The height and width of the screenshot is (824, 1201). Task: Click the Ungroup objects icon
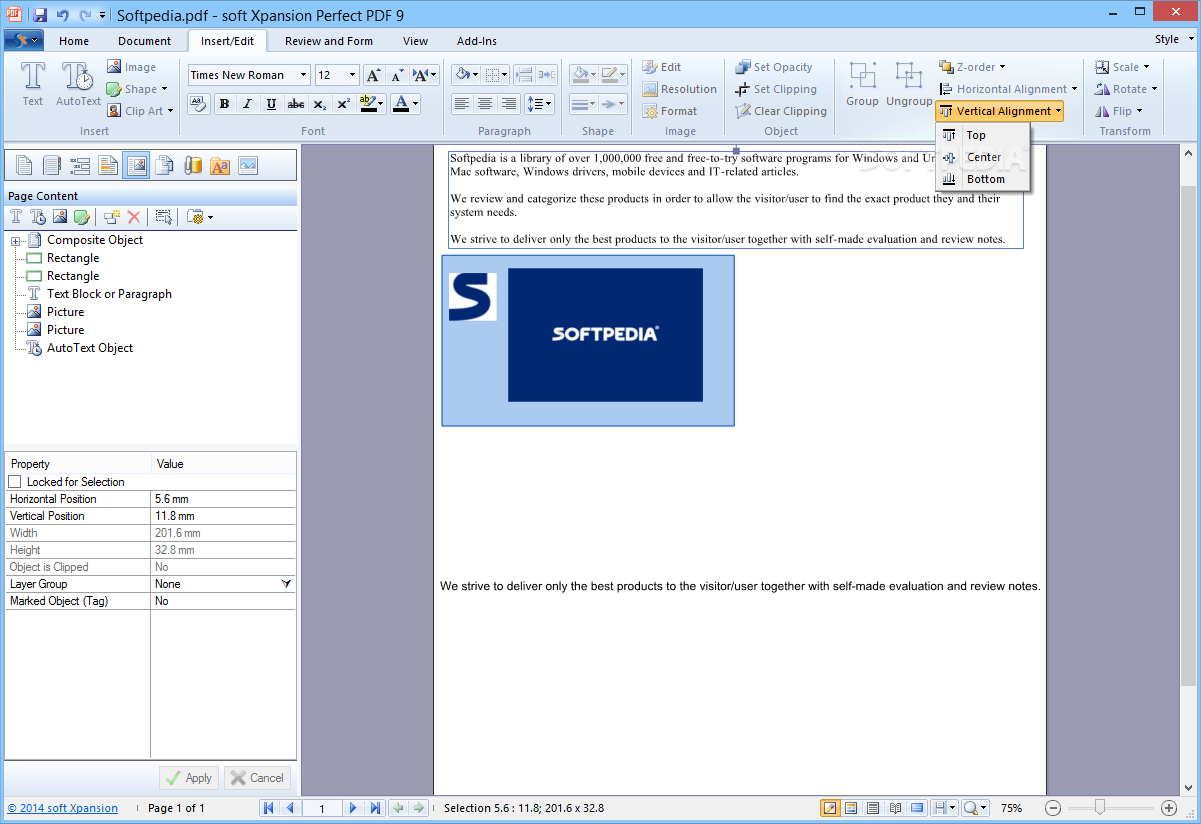[909, 84]
